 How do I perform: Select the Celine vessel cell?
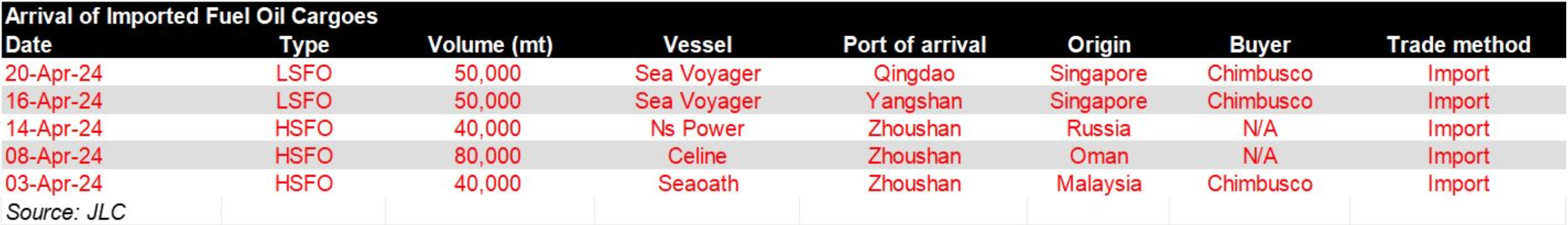pos(698,156)
